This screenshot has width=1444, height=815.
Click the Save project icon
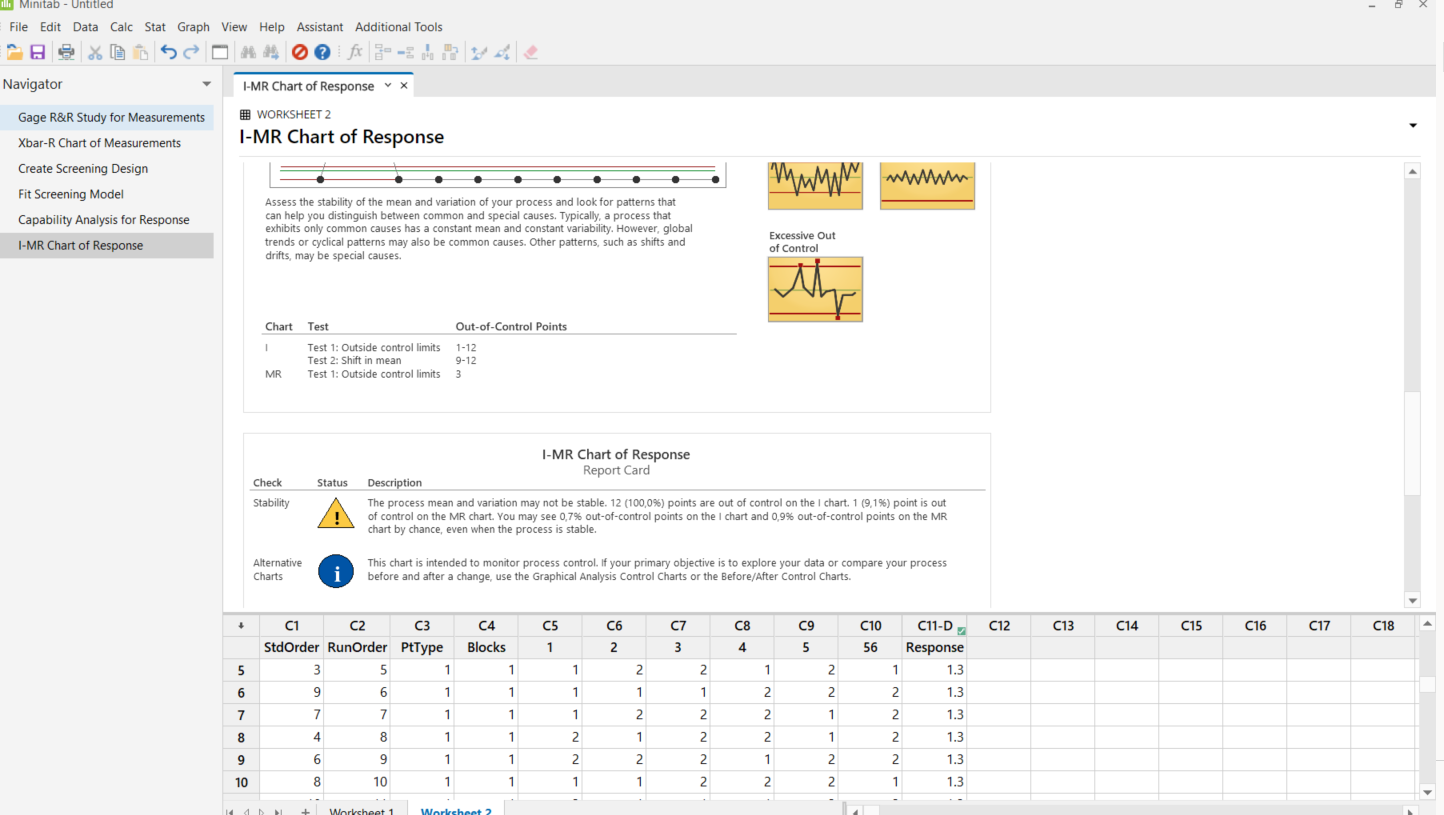(37, 52)
